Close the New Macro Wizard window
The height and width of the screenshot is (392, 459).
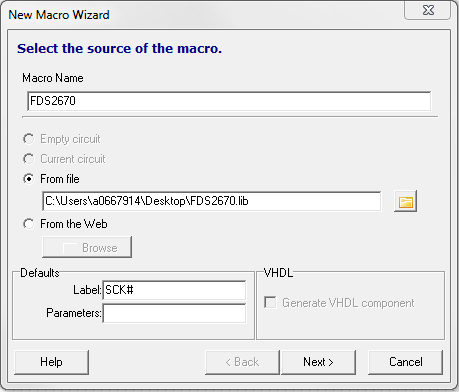(x=428, y=10)
